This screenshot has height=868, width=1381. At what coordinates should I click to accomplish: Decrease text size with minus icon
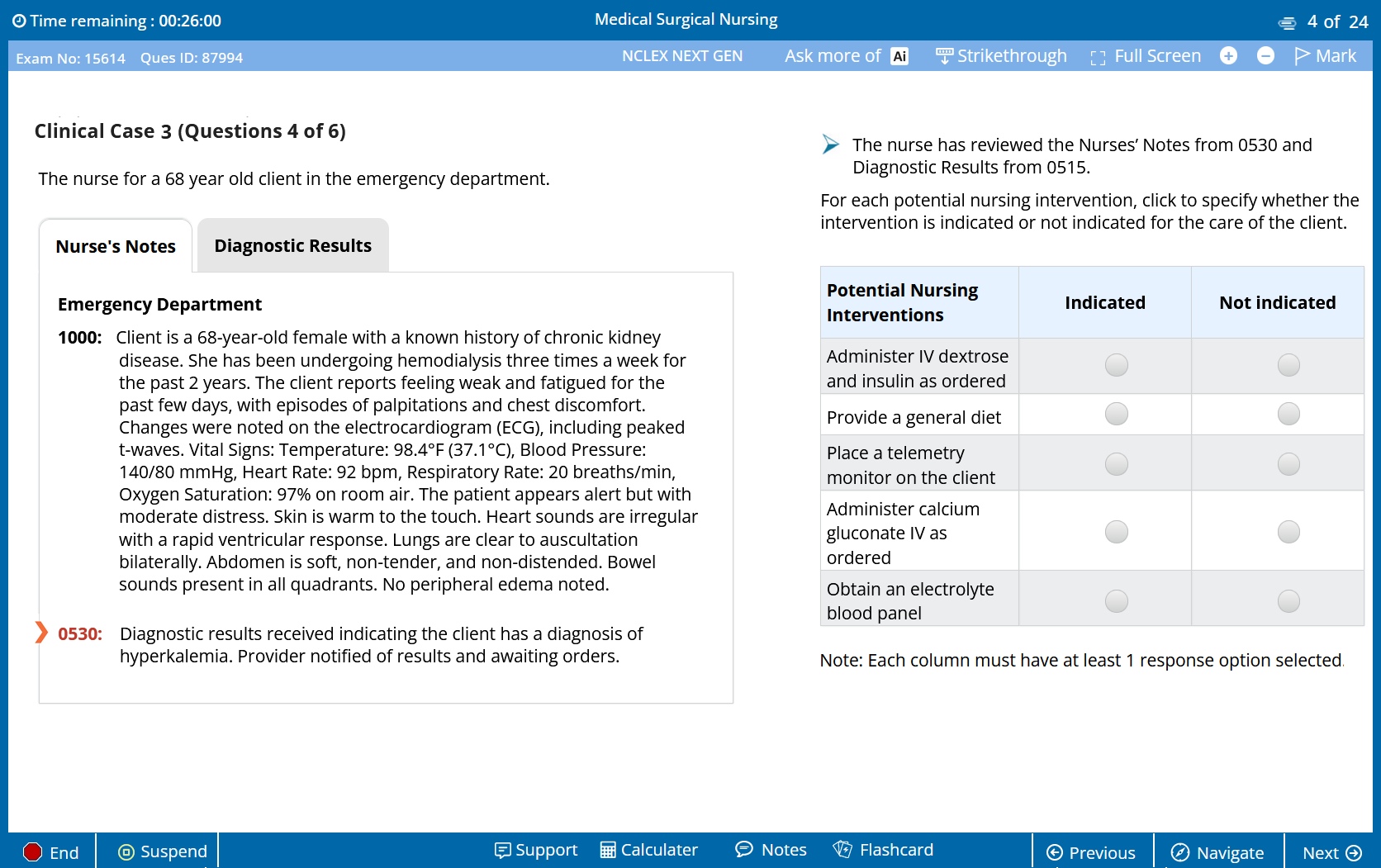pos(1265,55)
